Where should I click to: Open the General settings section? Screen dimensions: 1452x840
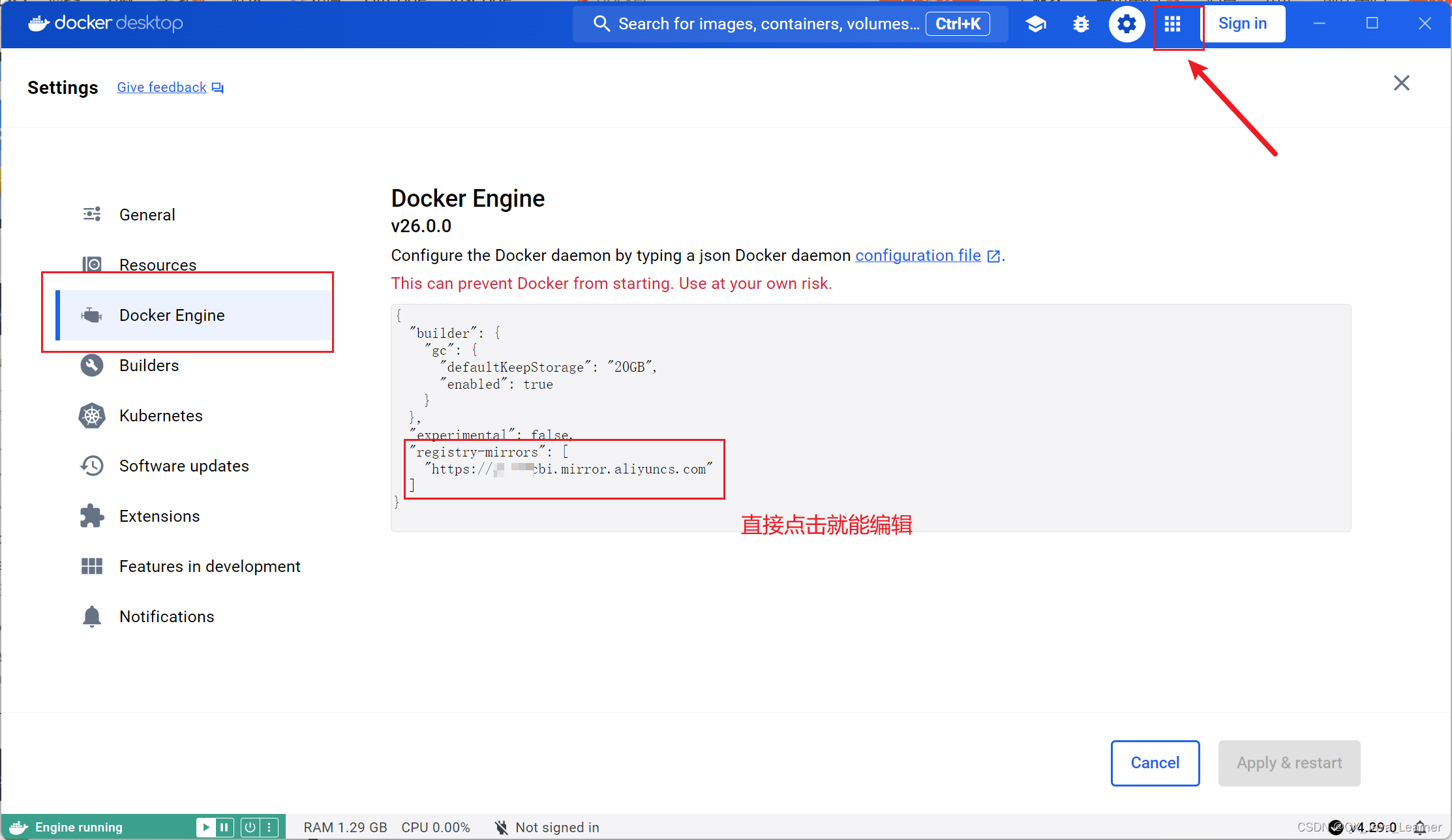tap(147, 214)
